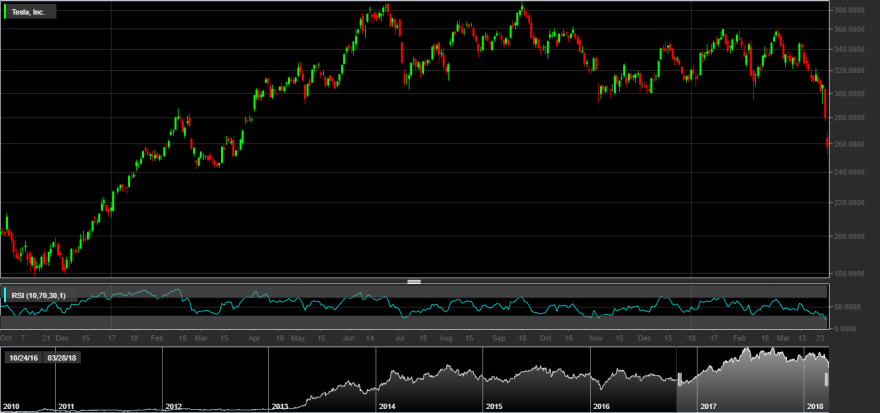Jump to 2014 in the overview timeline
Image resolution: width=880 pixels, height=413 pixels.
coord(387,406)
